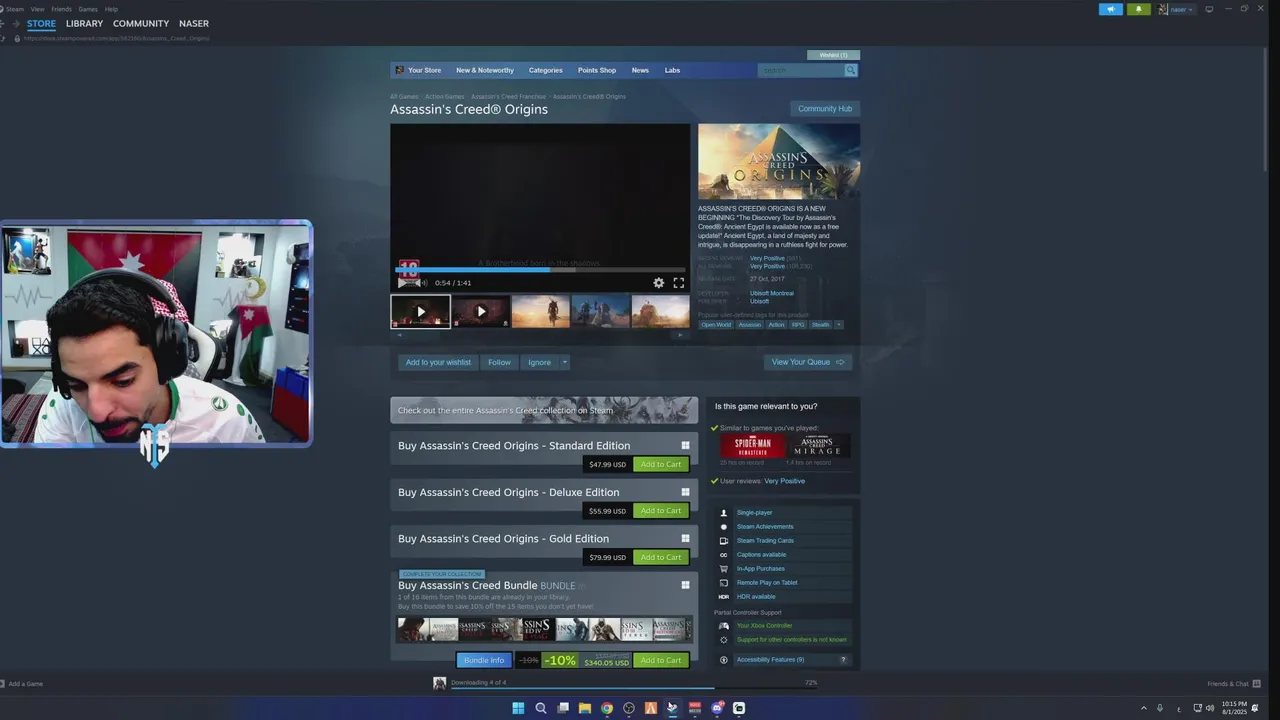Click the Xbox Controller gamepad icon
The width and height of the screenshot is (1280, 720).
click(x=724, y=626)
